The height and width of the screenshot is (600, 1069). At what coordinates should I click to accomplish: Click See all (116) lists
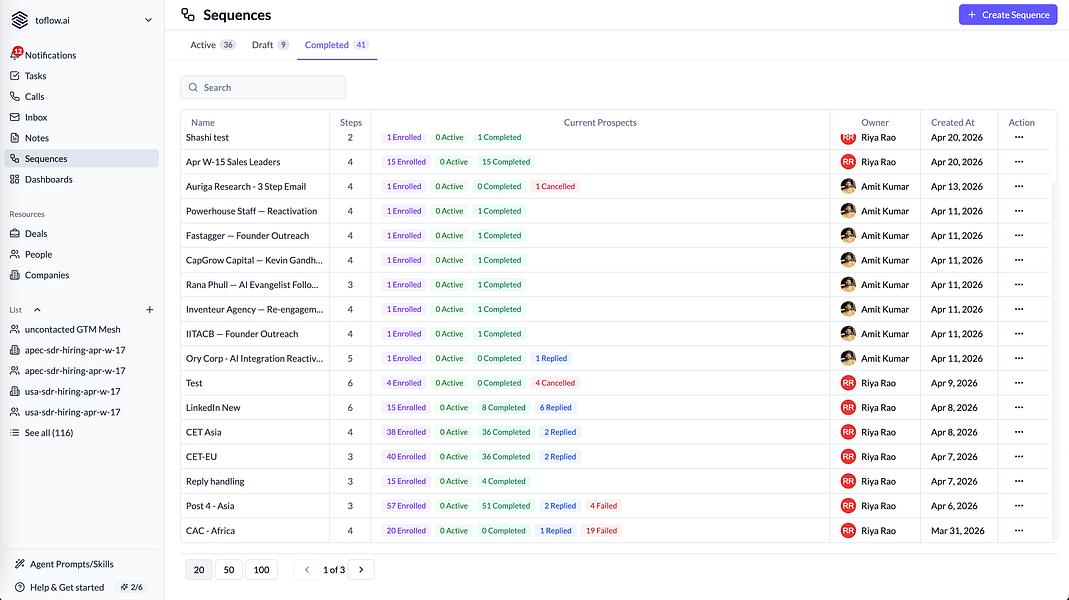[48, 433]
